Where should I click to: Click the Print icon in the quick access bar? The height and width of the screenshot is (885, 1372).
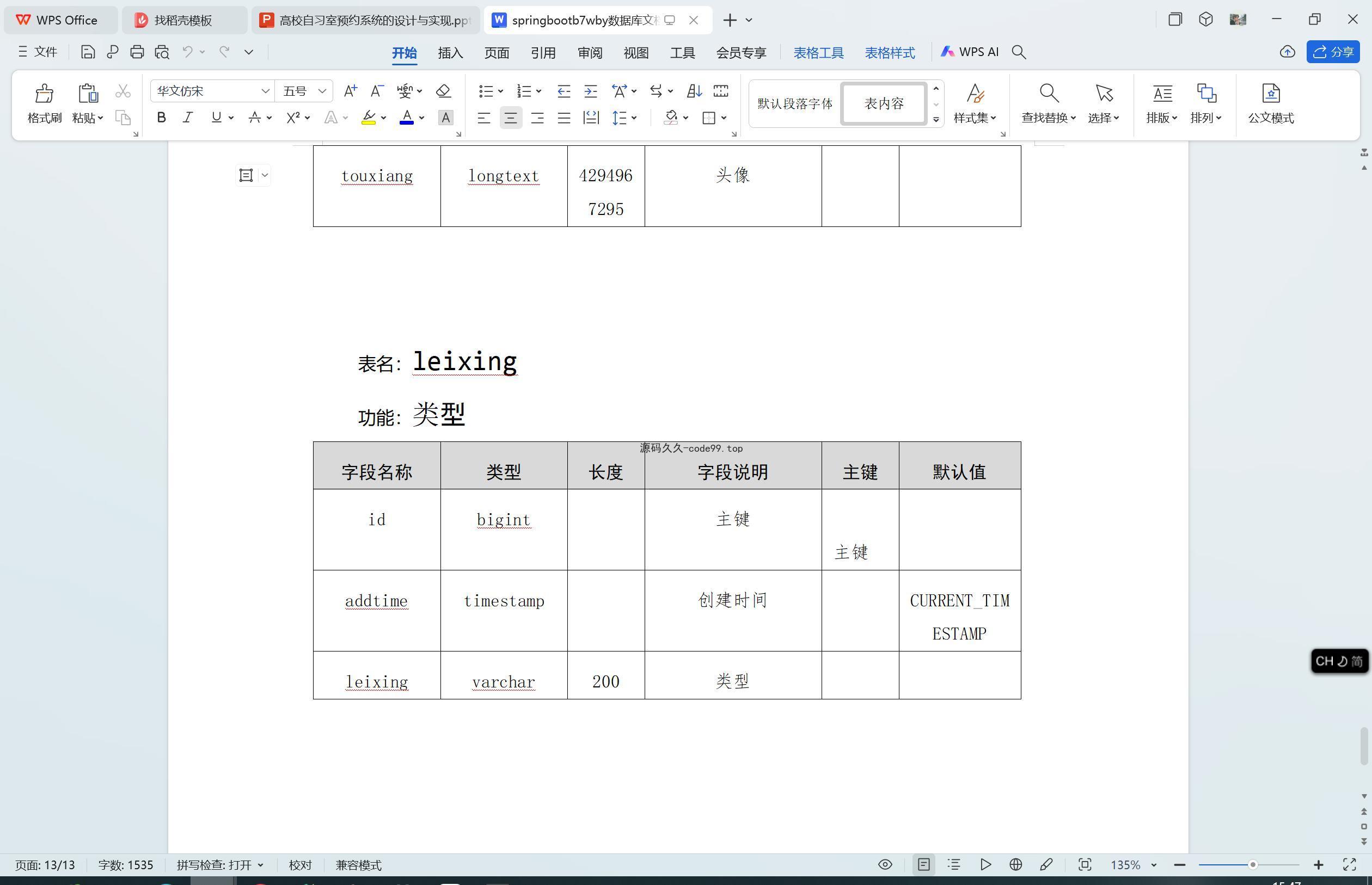click(137, 52)
